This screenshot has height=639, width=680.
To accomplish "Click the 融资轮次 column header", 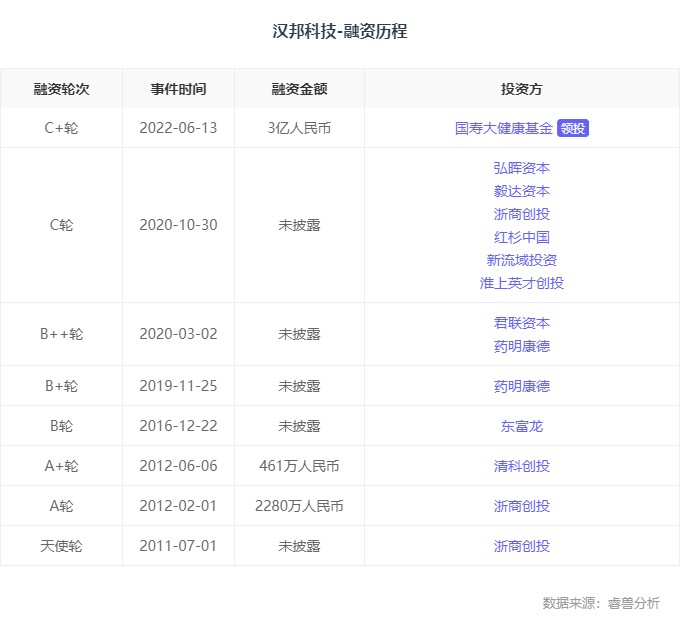I will tap(61, 89).
